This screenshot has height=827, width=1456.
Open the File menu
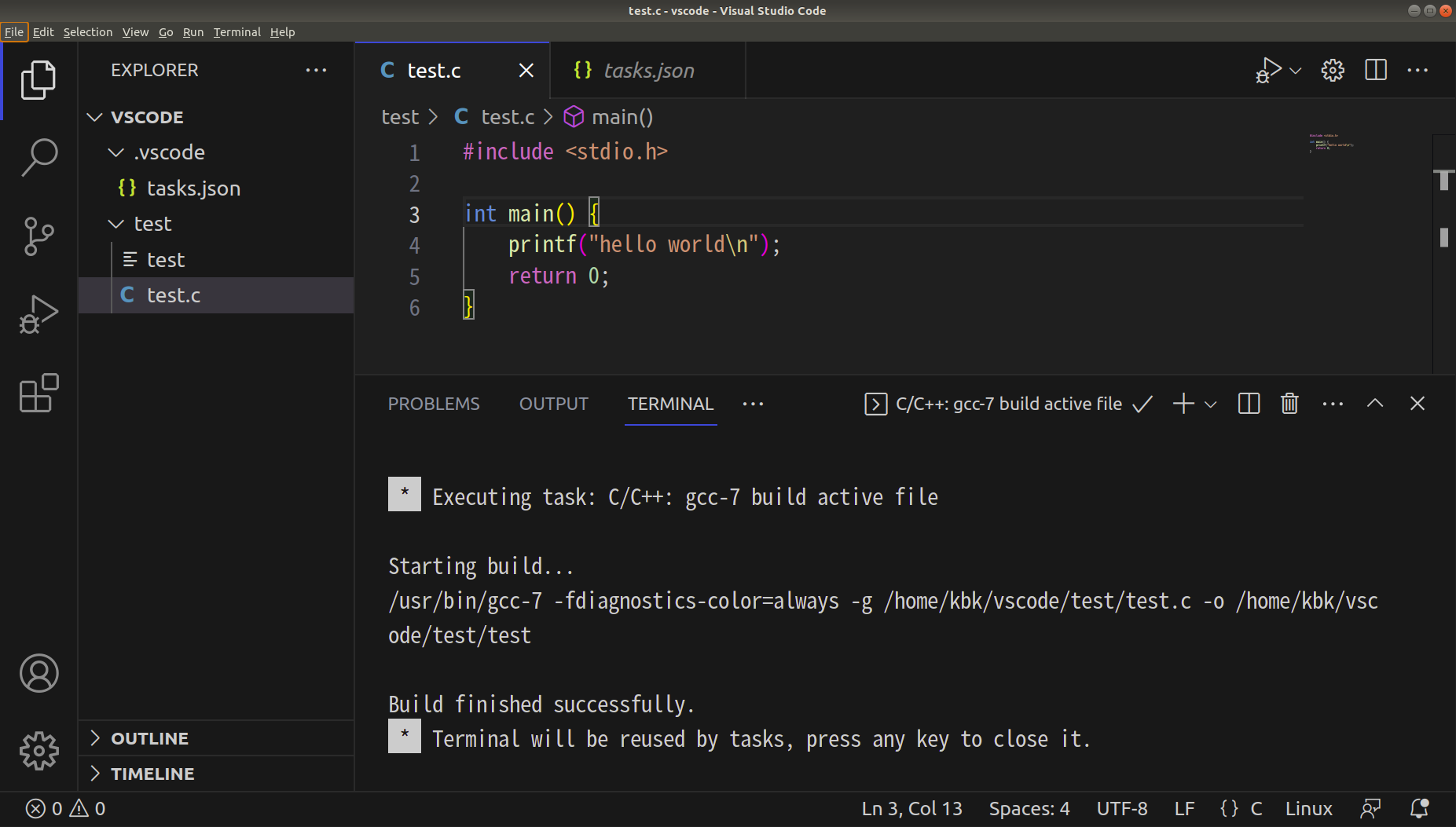pos(14,32)
